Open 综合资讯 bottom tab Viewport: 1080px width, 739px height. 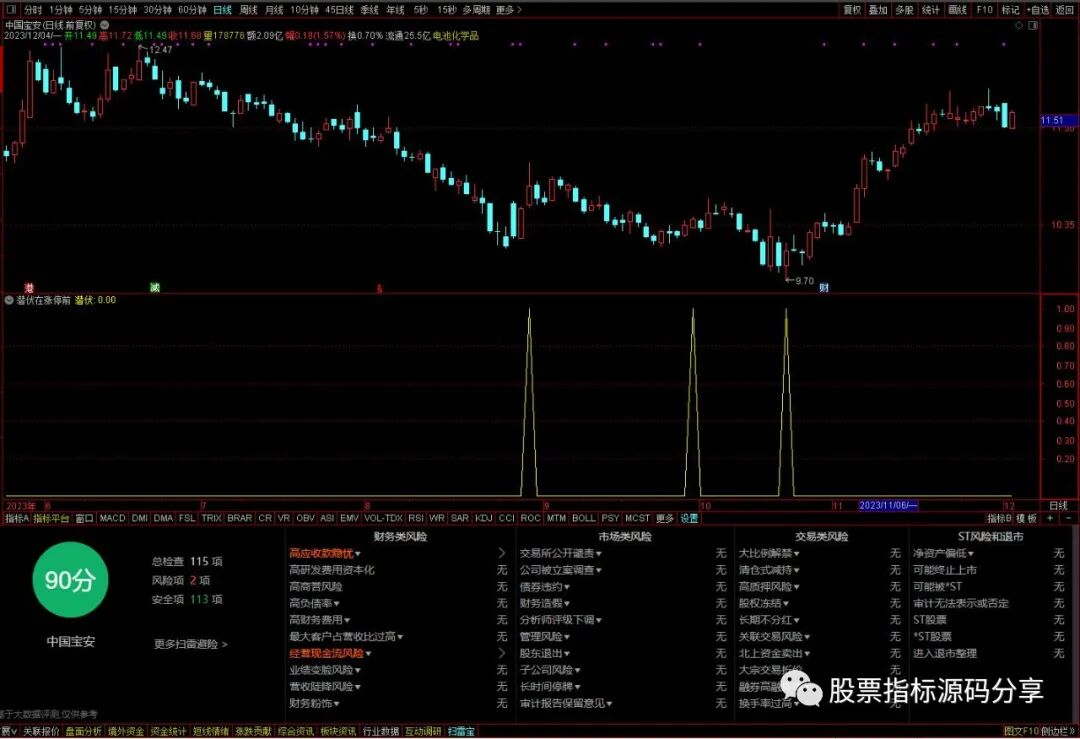pyautogui.click(x=295, y=731)
